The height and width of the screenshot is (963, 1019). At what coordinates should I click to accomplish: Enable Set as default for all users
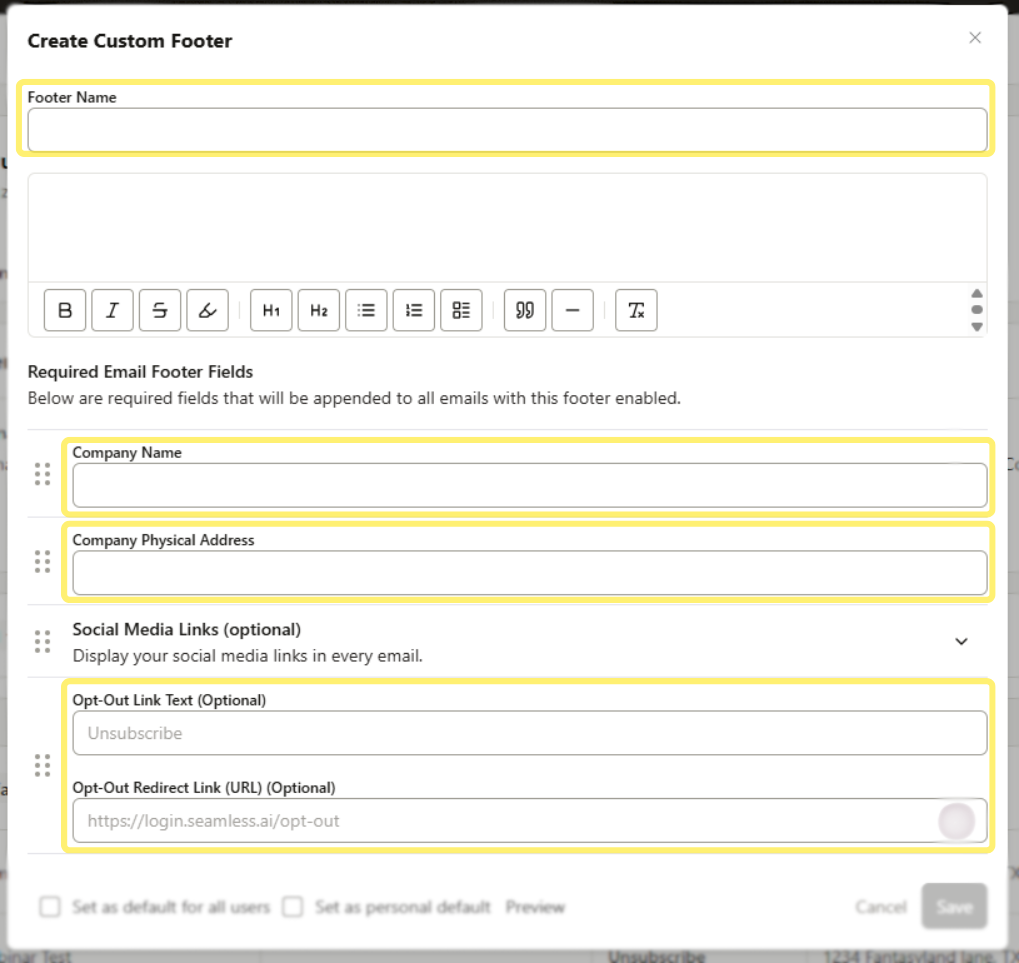(49, 907)
